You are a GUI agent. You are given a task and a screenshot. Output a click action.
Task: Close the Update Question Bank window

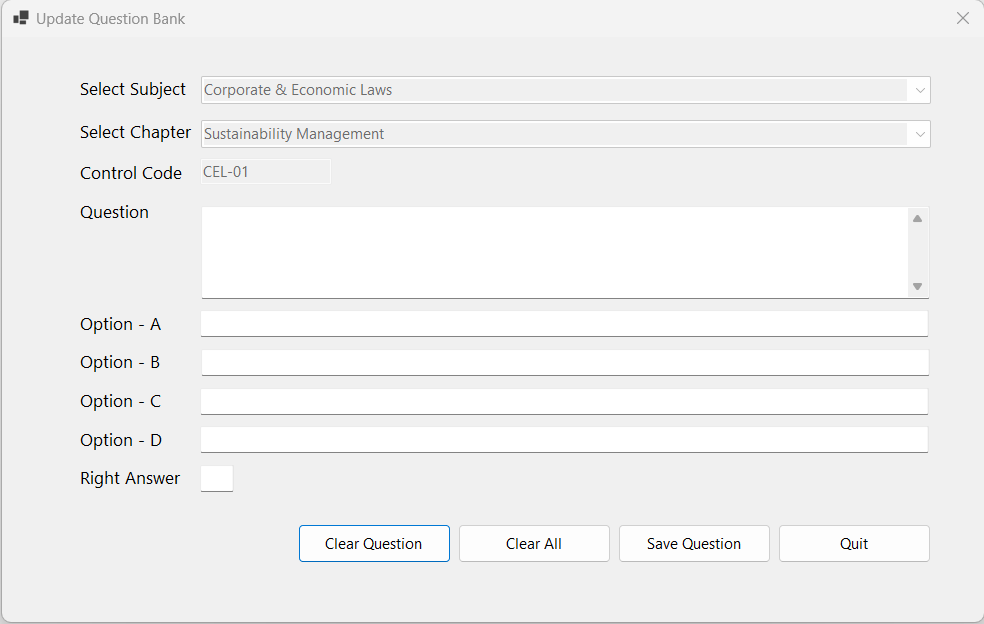pyautogui.click(x=962, y=18)
